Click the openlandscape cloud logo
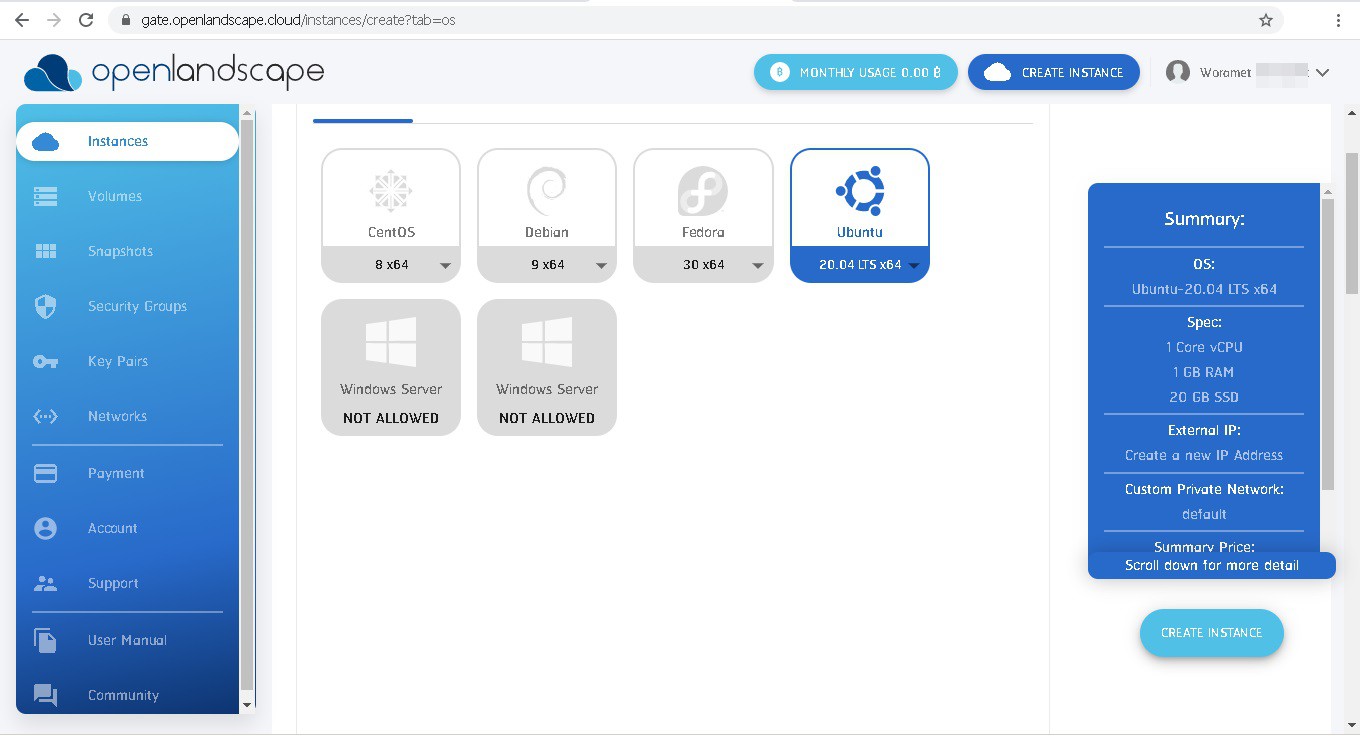The width and height of the screenshot is (1360, 736). click(x=52, y=73)
